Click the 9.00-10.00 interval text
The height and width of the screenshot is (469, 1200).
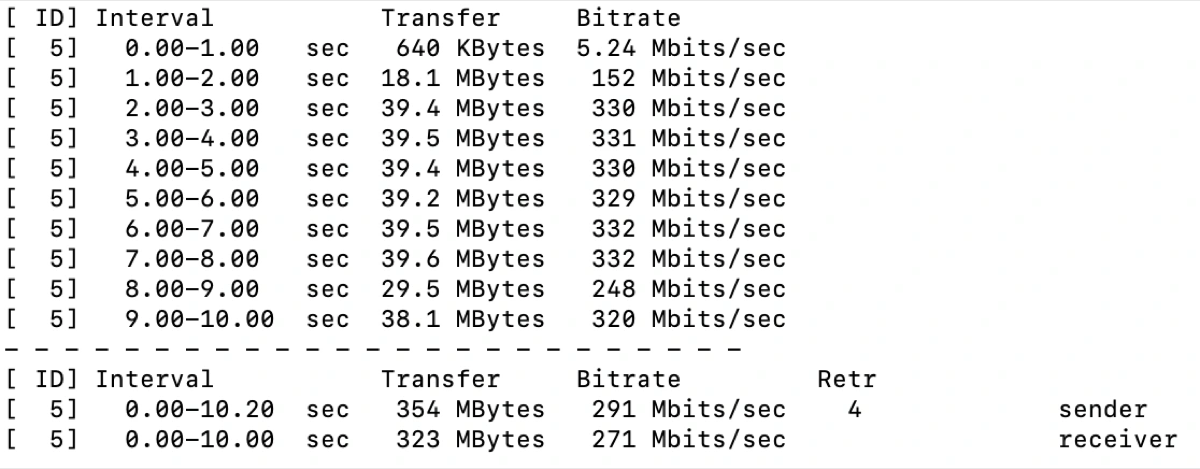click(200, 320)
